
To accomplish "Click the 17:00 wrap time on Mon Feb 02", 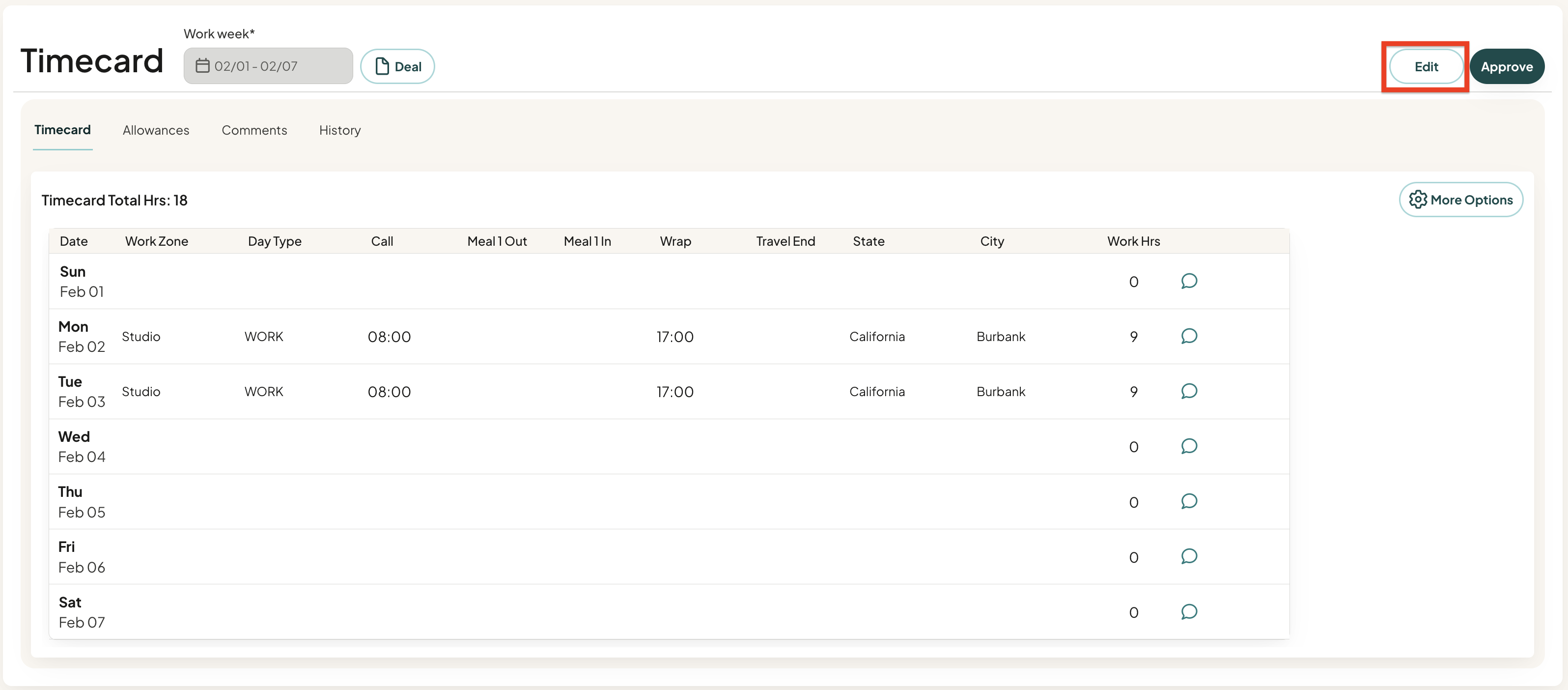I will (x=675, y=337).
